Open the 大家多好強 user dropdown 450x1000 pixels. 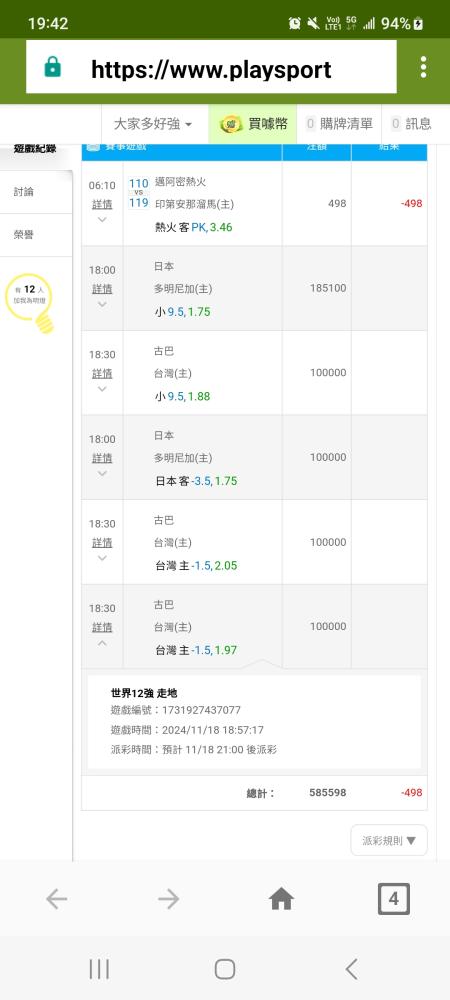(x=153, y=124)
